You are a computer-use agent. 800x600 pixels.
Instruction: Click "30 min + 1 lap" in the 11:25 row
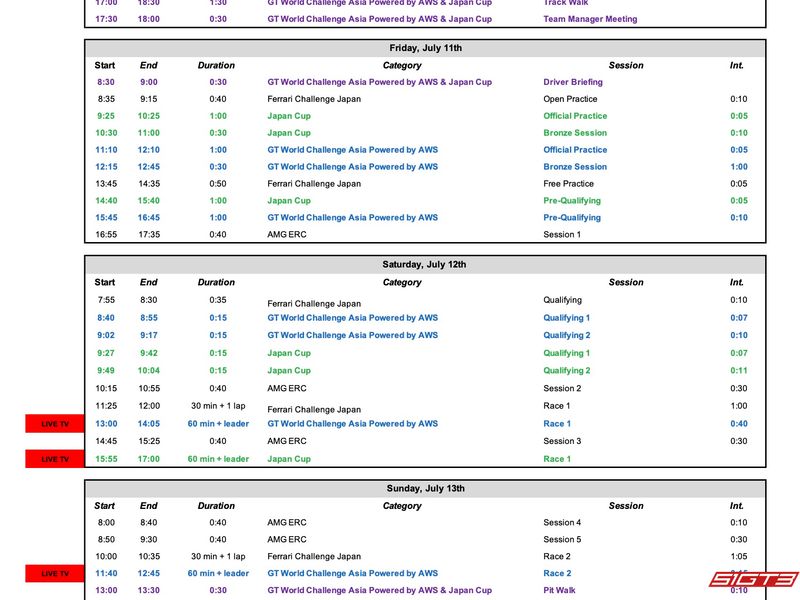[x=218, y=406]
